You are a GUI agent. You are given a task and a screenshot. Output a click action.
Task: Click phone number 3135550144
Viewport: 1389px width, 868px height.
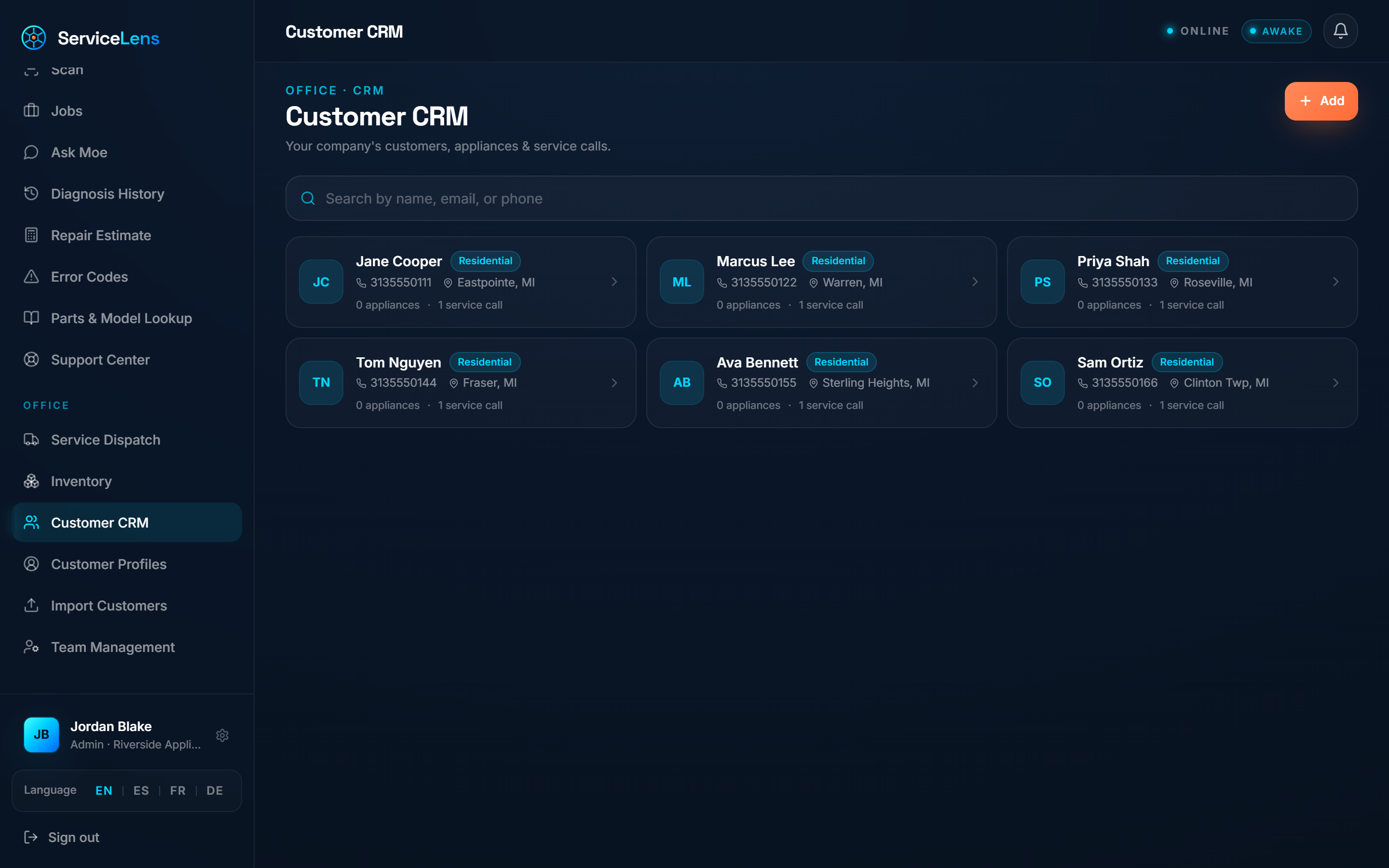pos(403,383)
